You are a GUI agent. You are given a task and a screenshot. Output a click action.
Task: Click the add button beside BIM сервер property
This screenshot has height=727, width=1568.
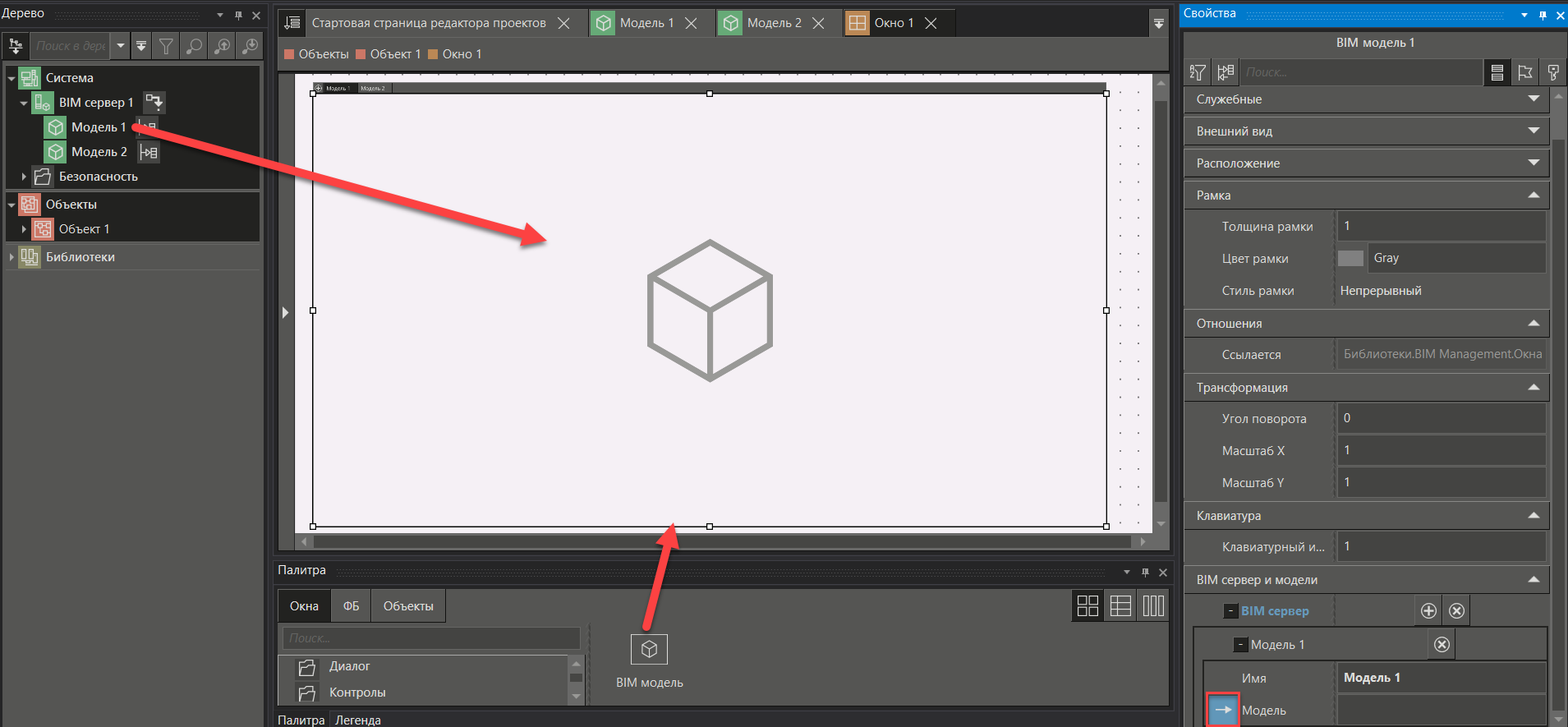tap(1428, 611)
